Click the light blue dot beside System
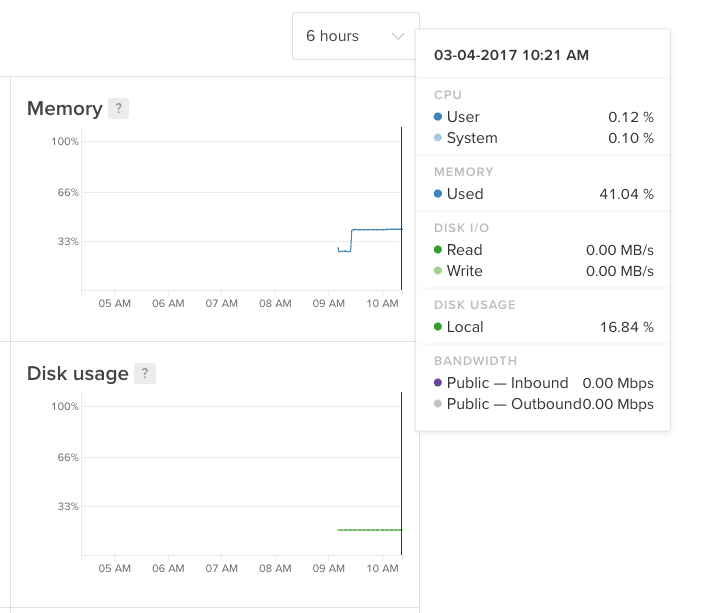Viewport: 721px width, 613px height. pyautogui.click(x=438, y=137)
